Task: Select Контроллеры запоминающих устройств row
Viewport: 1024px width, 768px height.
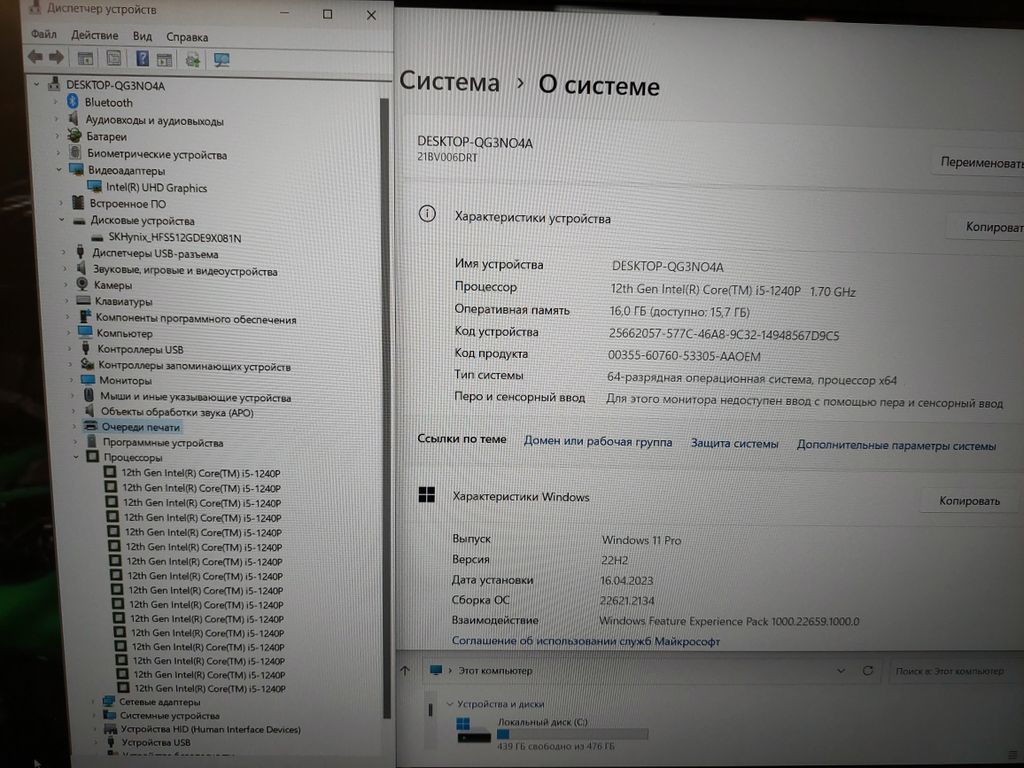Action: click(x=195, y=366)
